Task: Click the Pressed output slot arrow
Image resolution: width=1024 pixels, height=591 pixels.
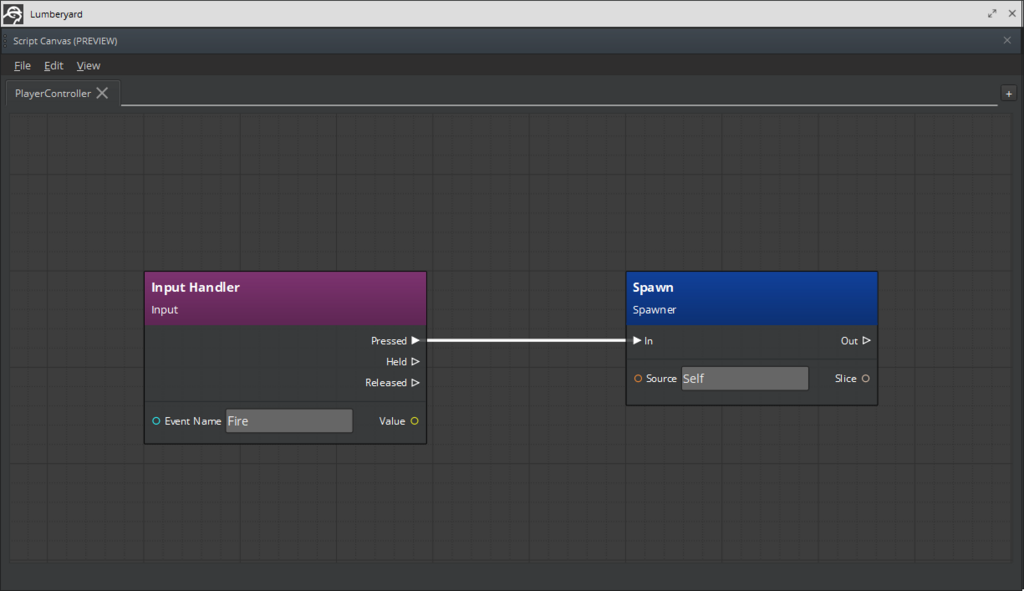Action: point(415,340)
